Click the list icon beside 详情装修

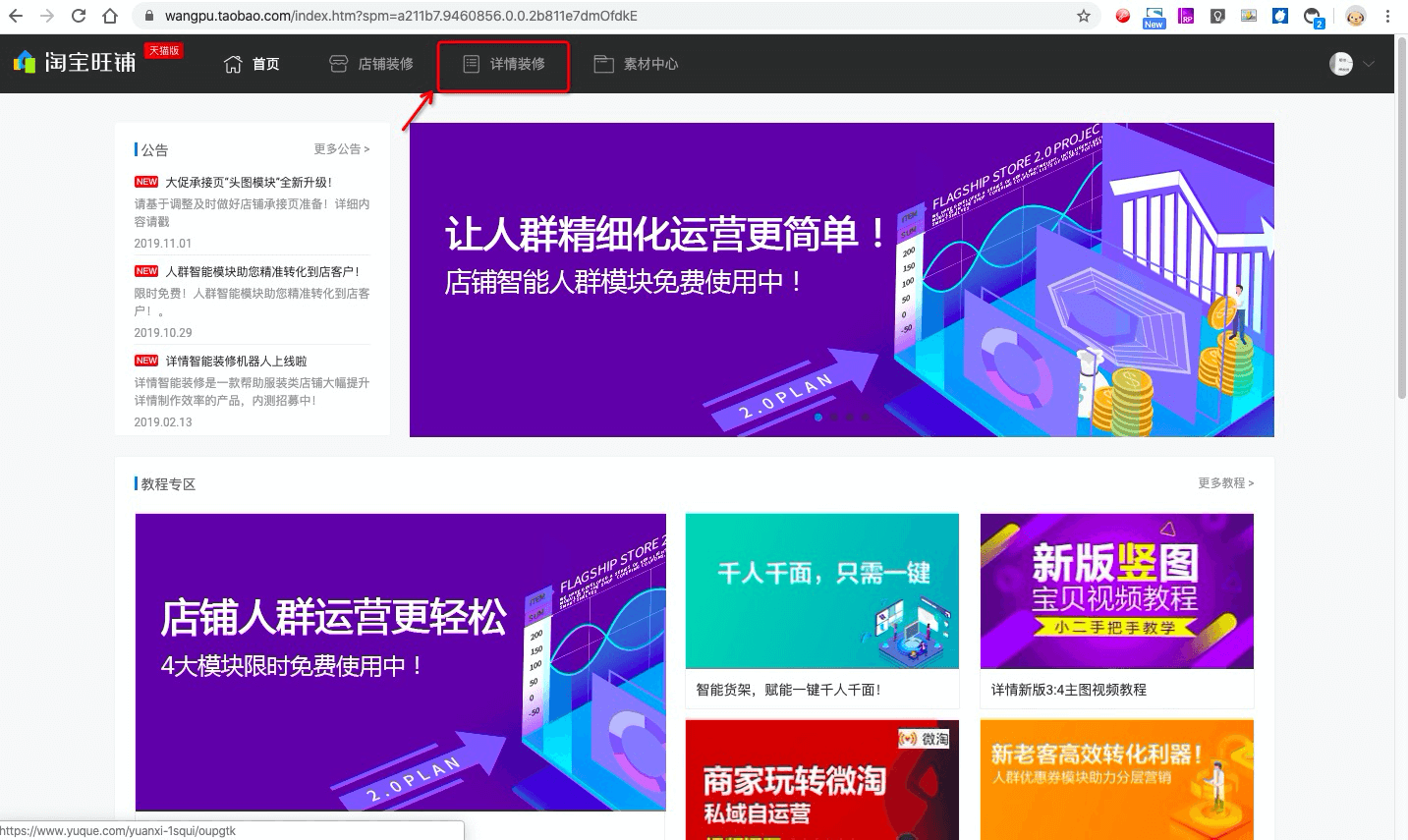[x=472, y=64]
